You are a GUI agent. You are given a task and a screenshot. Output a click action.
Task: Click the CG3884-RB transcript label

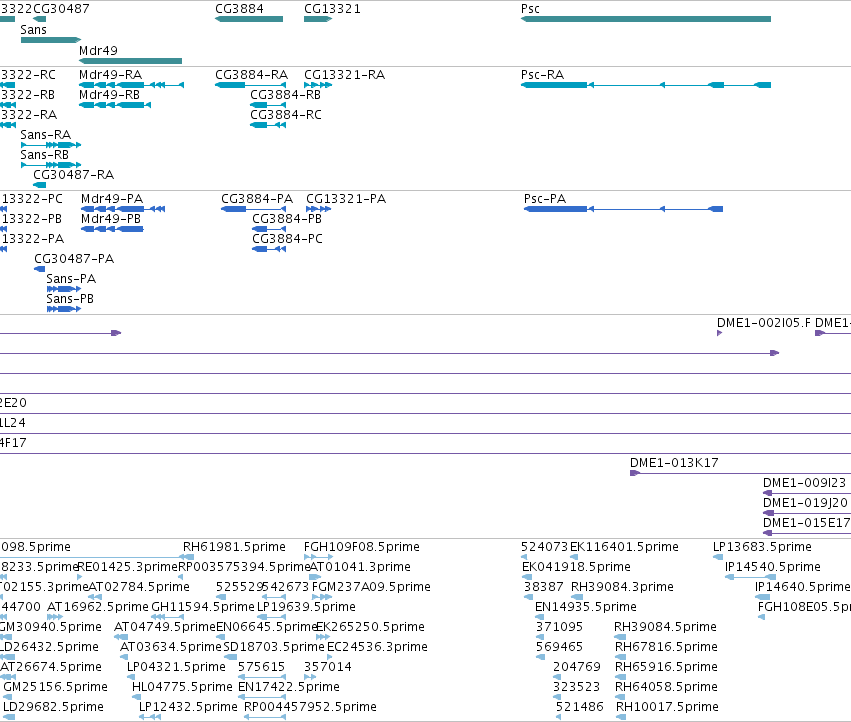[x=285, y=94]
